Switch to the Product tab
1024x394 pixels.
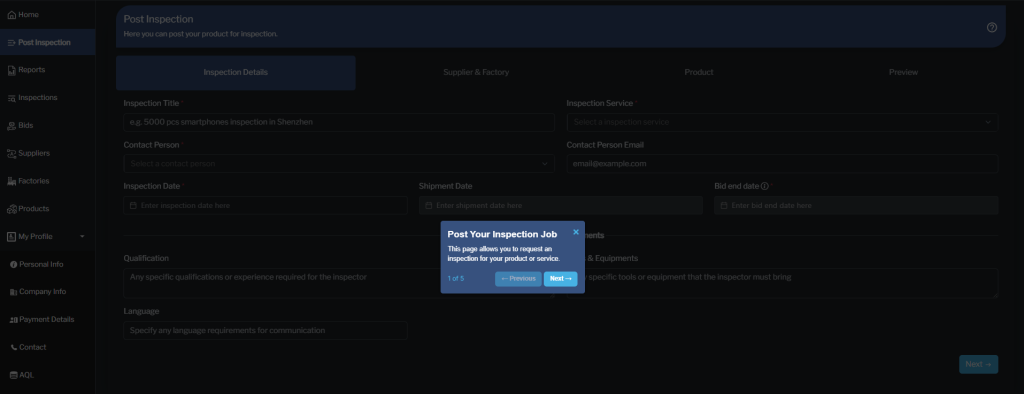pyautogui.click(x=699, y=73)
